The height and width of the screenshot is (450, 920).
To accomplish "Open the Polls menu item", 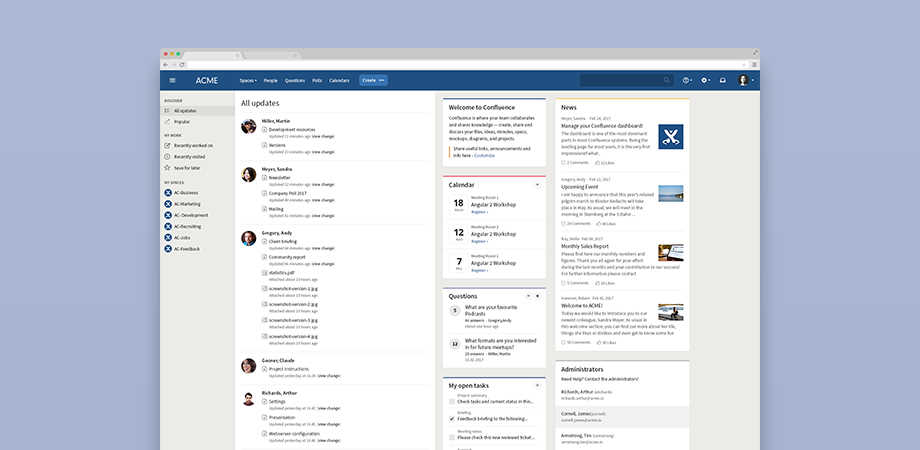I will click(x=317, y=80).
